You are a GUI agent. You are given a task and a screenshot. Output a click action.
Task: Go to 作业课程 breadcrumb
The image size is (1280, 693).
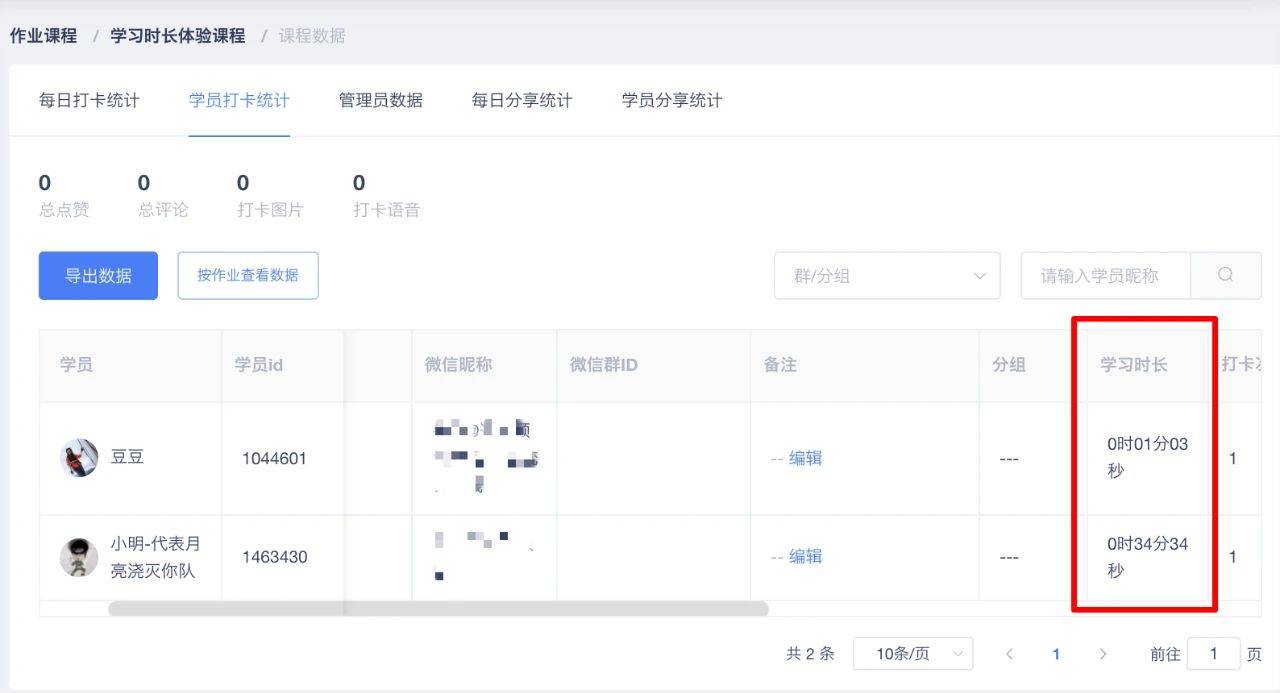[43, 35]
